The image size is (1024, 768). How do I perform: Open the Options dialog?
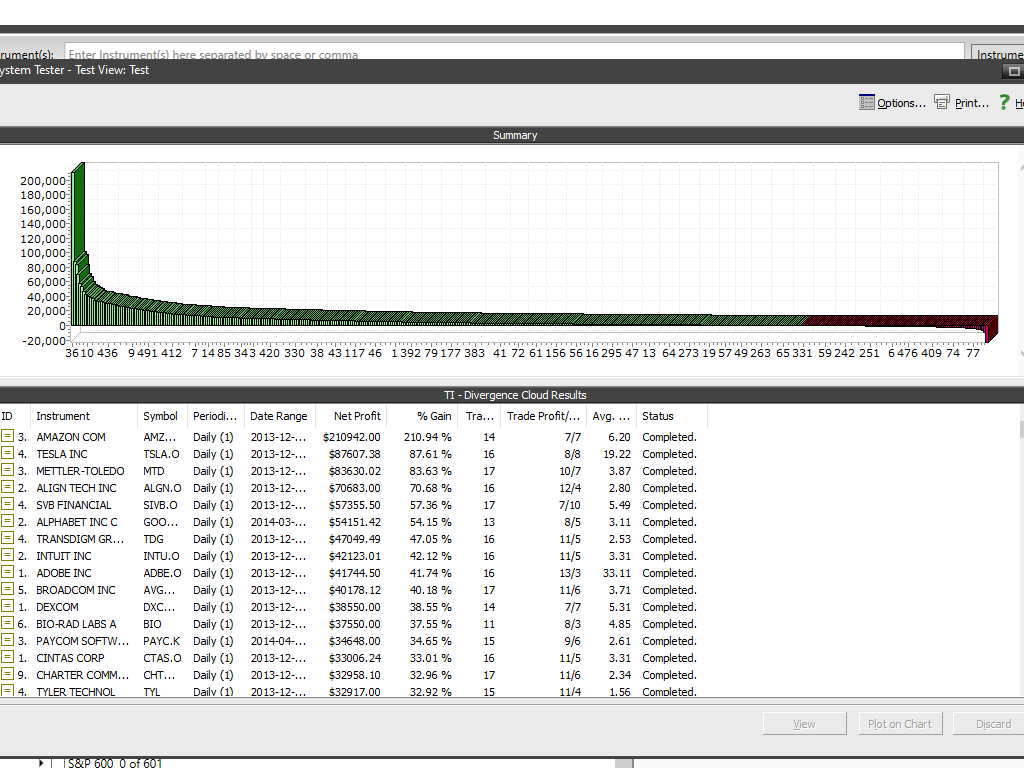pos(893,102)
